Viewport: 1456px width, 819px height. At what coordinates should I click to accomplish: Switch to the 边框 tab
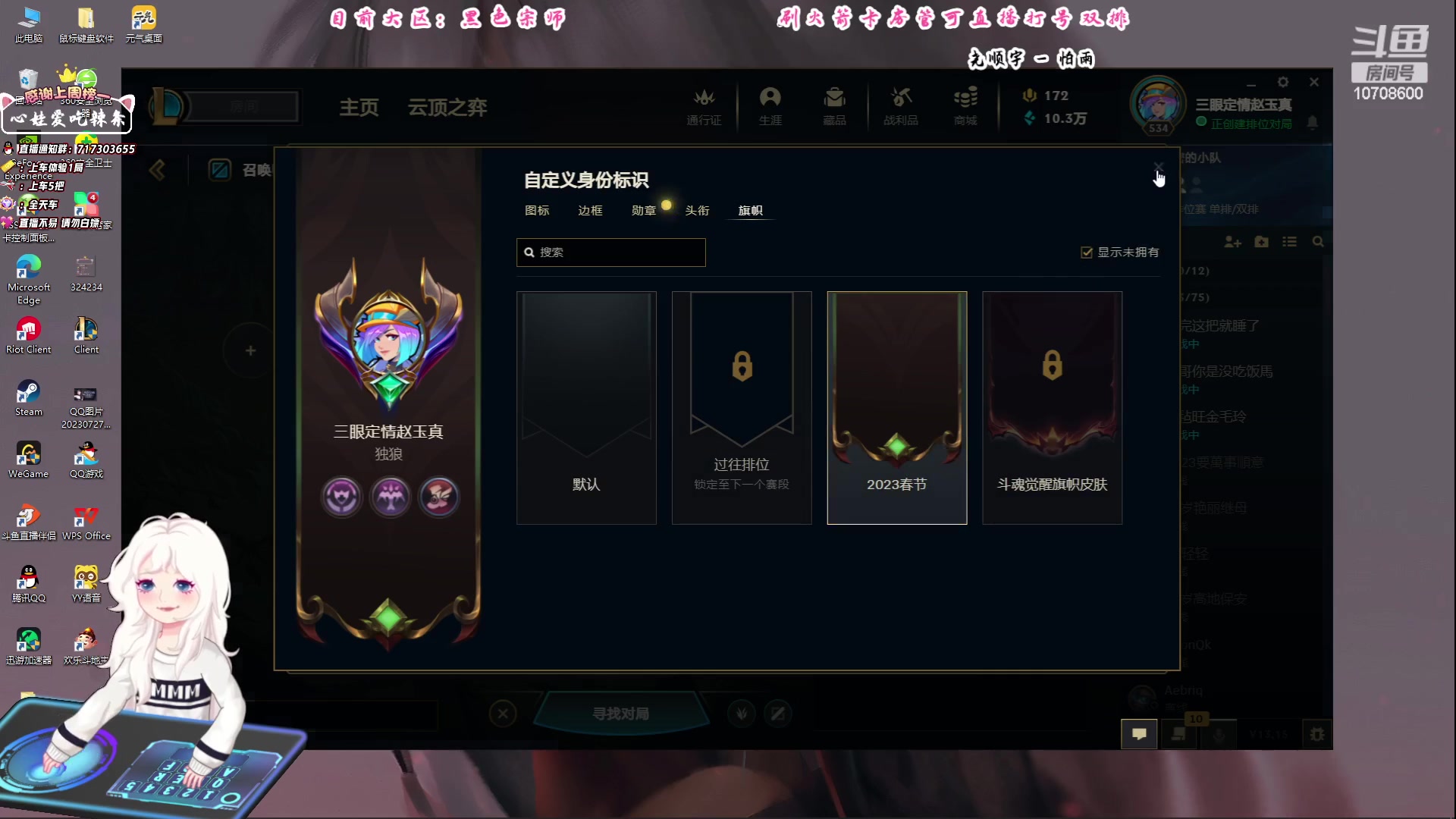pyautogui.click(x=590, y=211)
